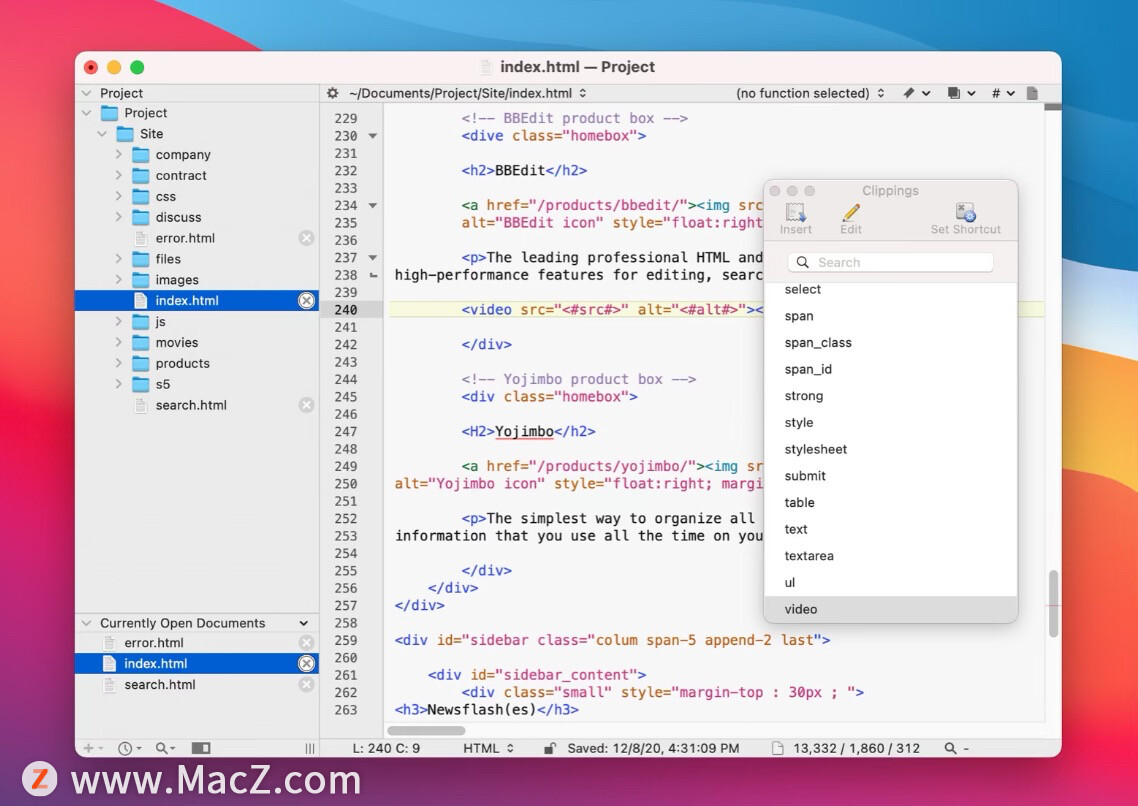Expand the contract folder
The height and width of the screenshot is (806, 1138).
tap(118, 175)
